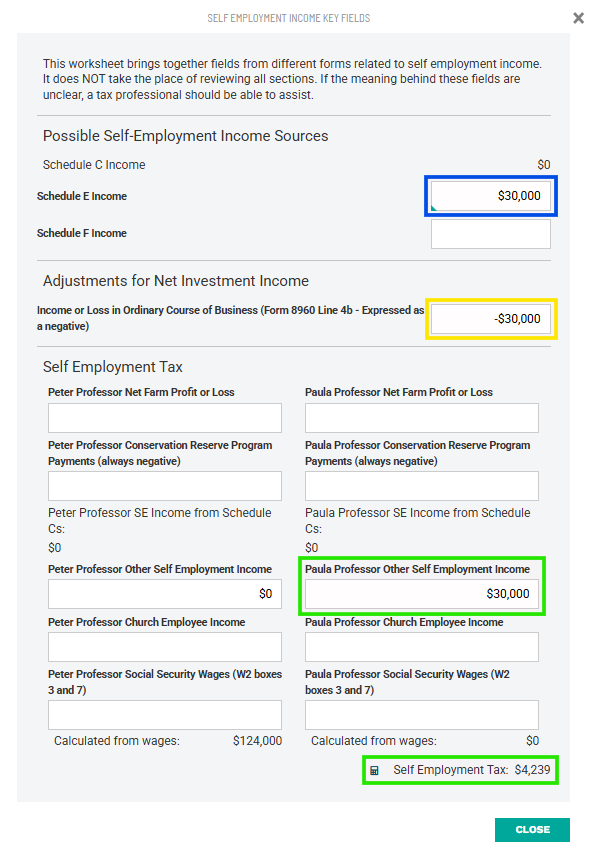
Task: Click the Schedule E Income field
Action: [x=491, y=196]
